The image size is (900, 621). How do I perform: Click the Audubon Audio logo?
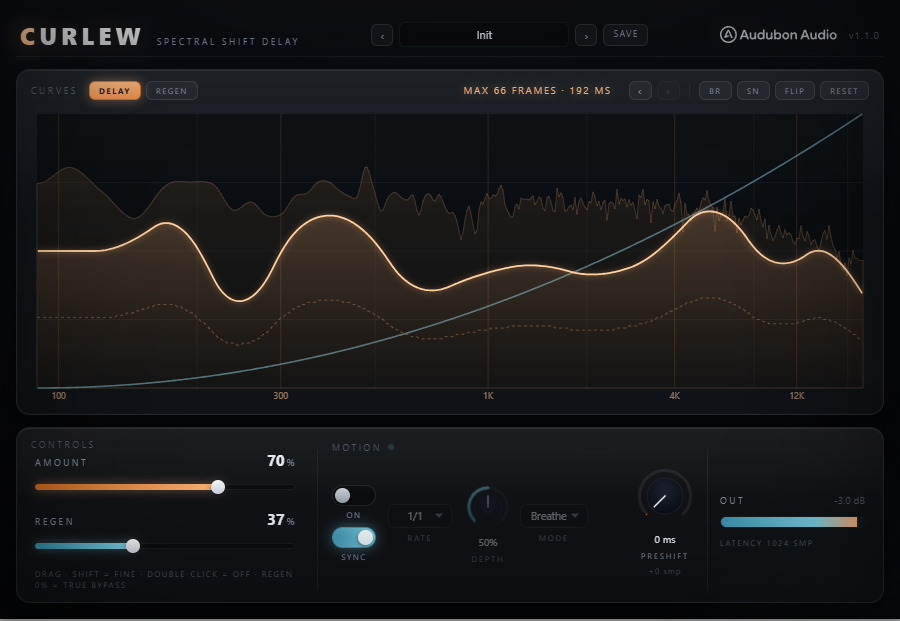coord(778,35)
